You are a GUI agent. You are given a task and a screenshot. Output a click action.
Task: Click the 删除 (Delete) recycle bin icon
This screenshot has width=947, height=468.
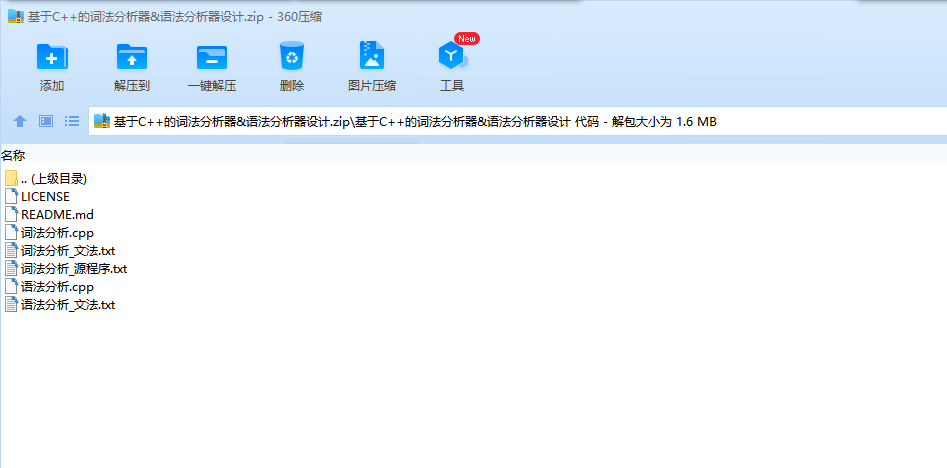[x=292, y=56]
